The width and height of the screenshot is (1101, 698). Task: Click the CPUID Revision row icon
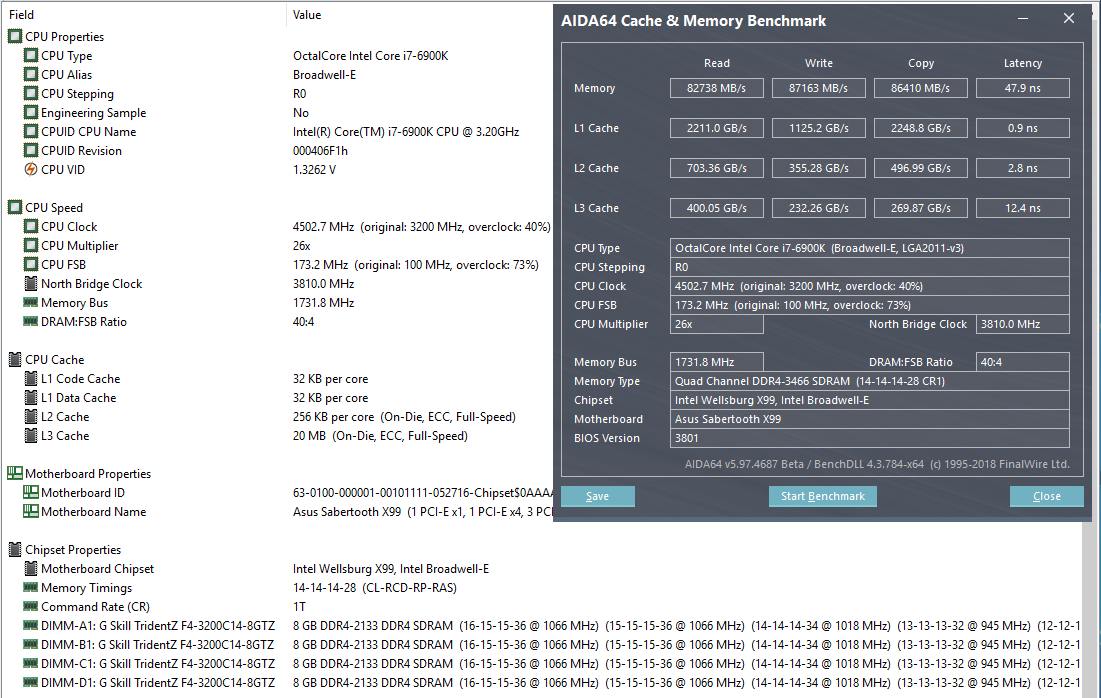[31, 150]
